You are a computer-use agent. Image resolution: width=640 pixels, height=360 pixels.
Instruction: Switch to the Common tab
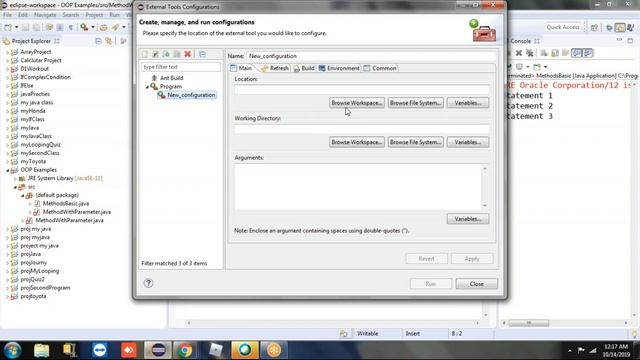tap(380, 68)
